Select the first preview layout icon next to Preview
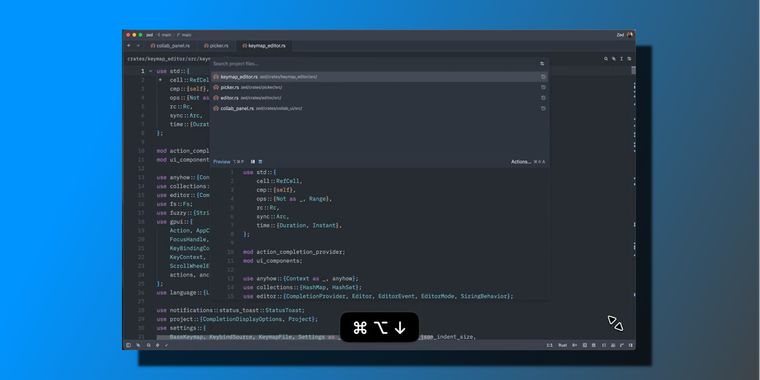Screen dimensions: 760x380 (x=253, y=162)
